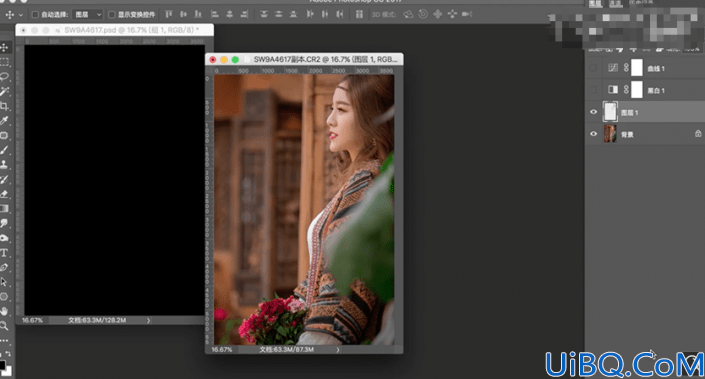Click the 3D roll mode icon

pyautogui.click(x=423, y=14)
